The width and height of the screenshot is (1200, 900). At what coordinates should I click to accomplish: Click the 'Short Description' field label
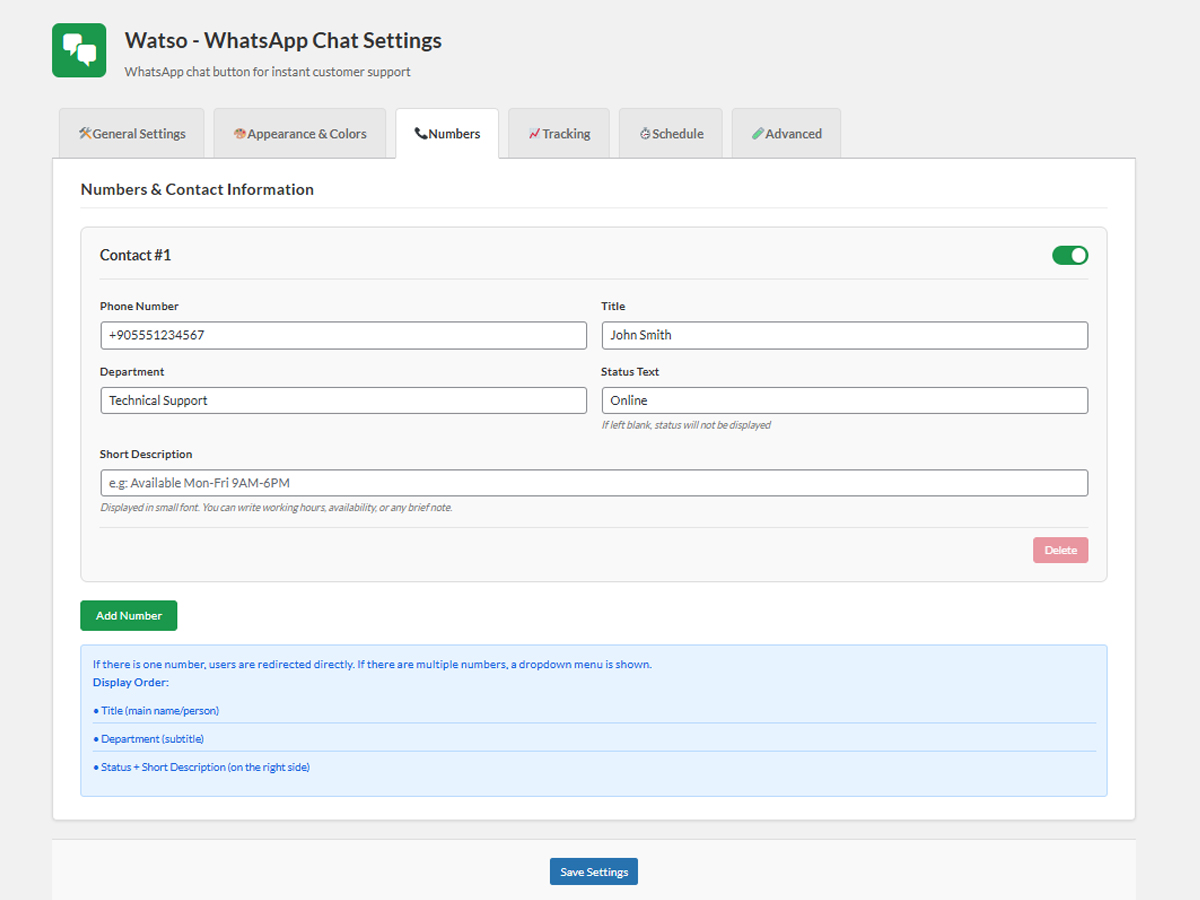(x=146, y=454)
